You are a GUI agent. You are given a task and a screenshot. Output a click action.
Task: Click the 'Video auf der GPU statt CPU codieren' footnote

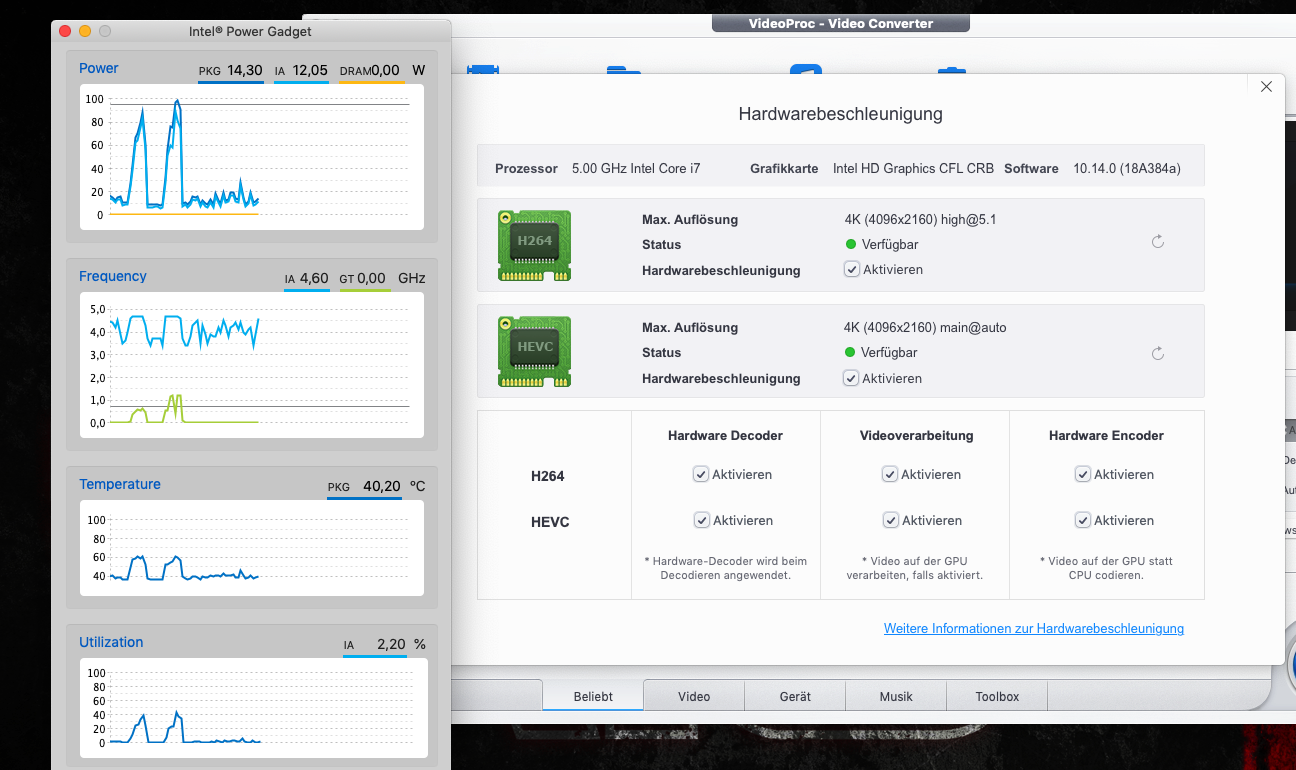pos(1106,568)
